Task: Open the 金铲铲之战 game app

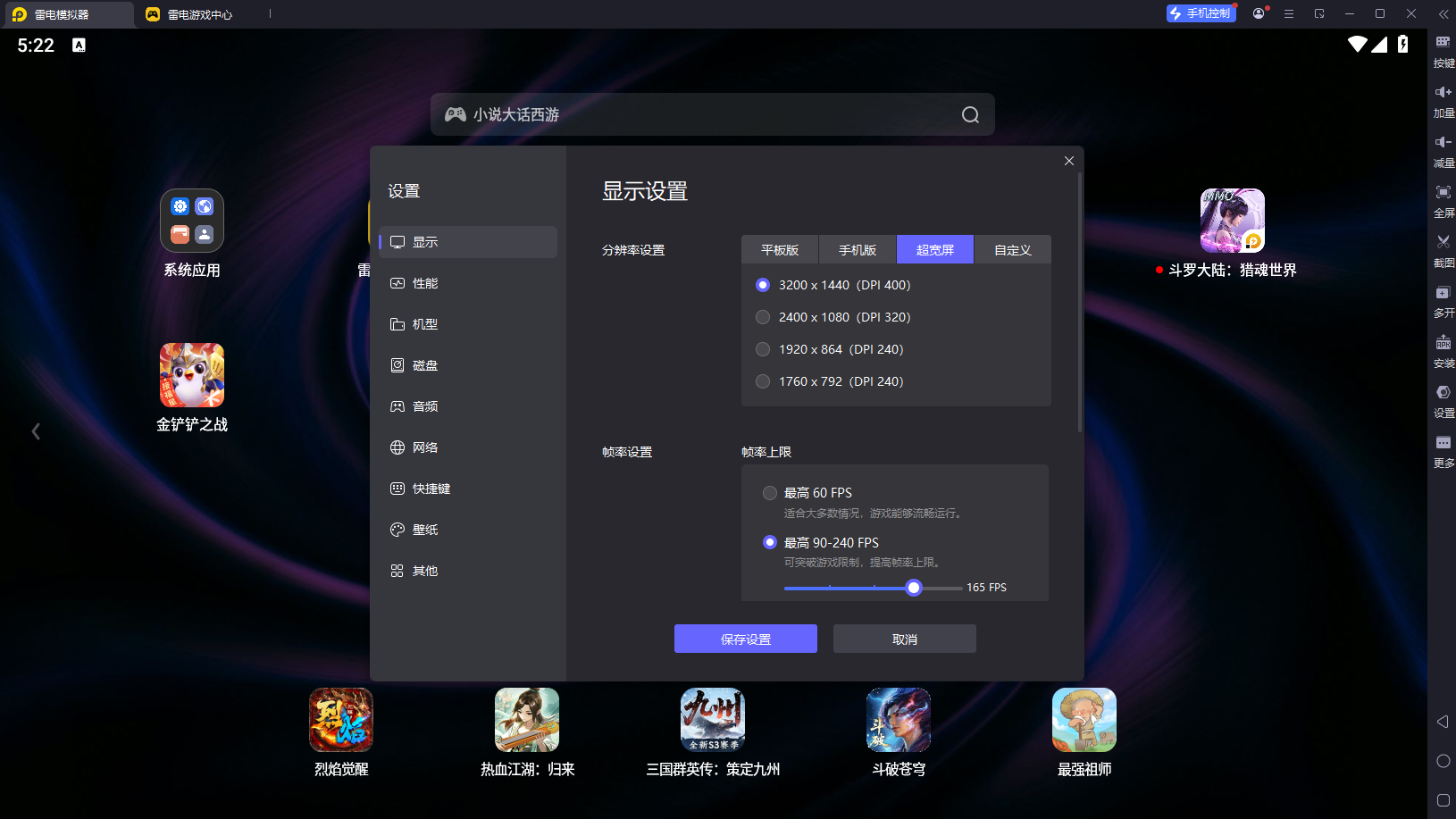Action: click(x=192, y=375)
